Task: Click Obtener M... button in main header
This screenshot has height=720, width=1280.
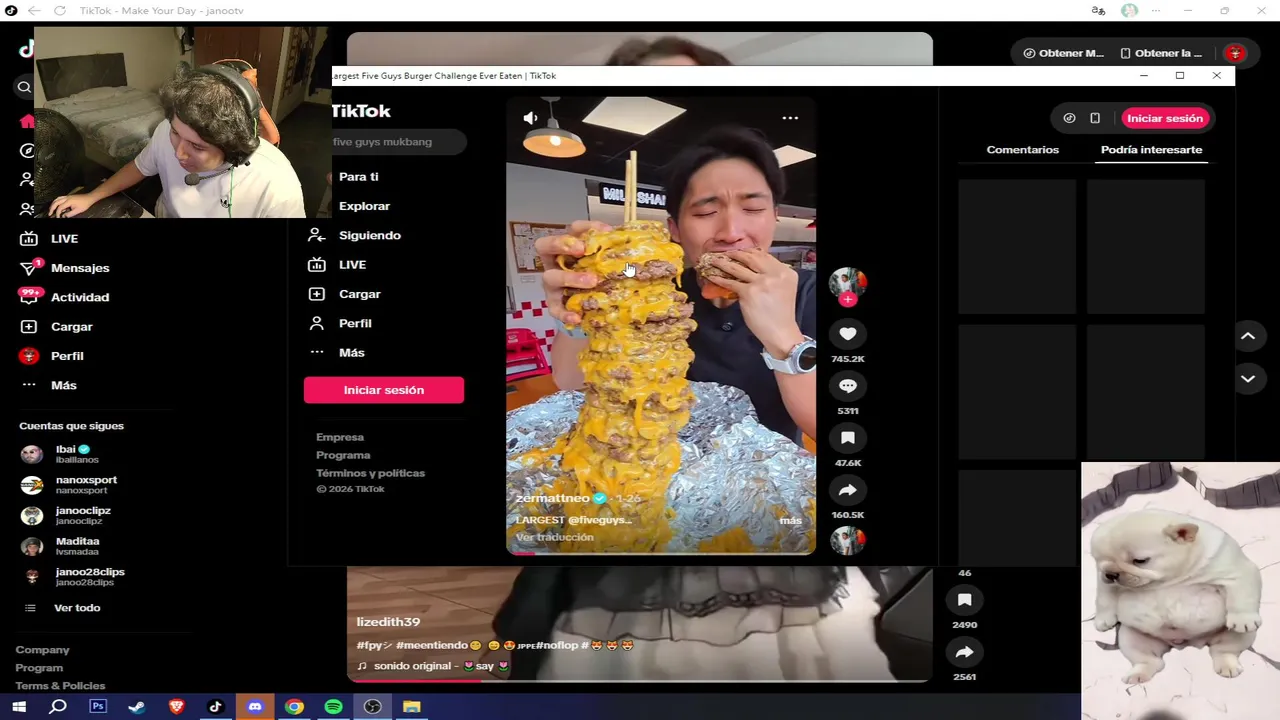Action: (x=1063, y=53)
